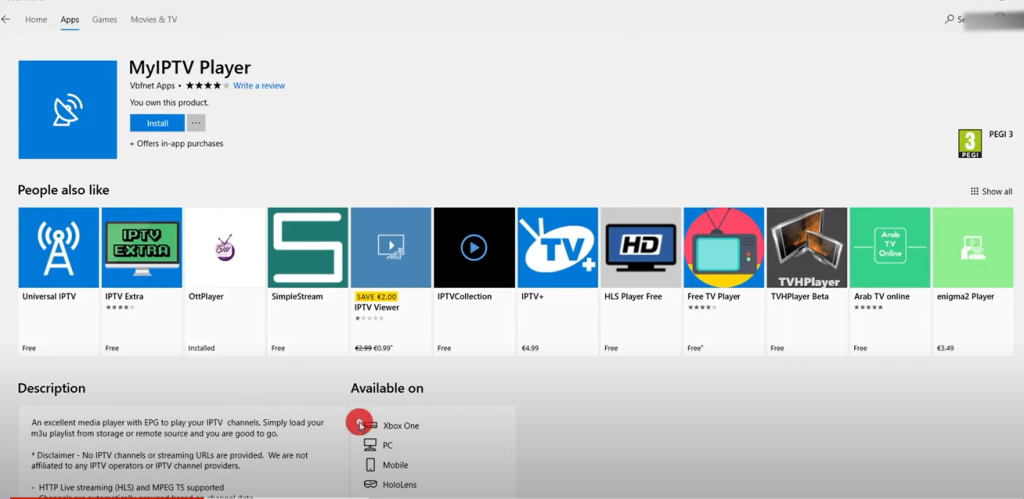This screenshot has width=1024, height=499.
Task: Click the Xbox One label
Action: [x=401, y=426]
